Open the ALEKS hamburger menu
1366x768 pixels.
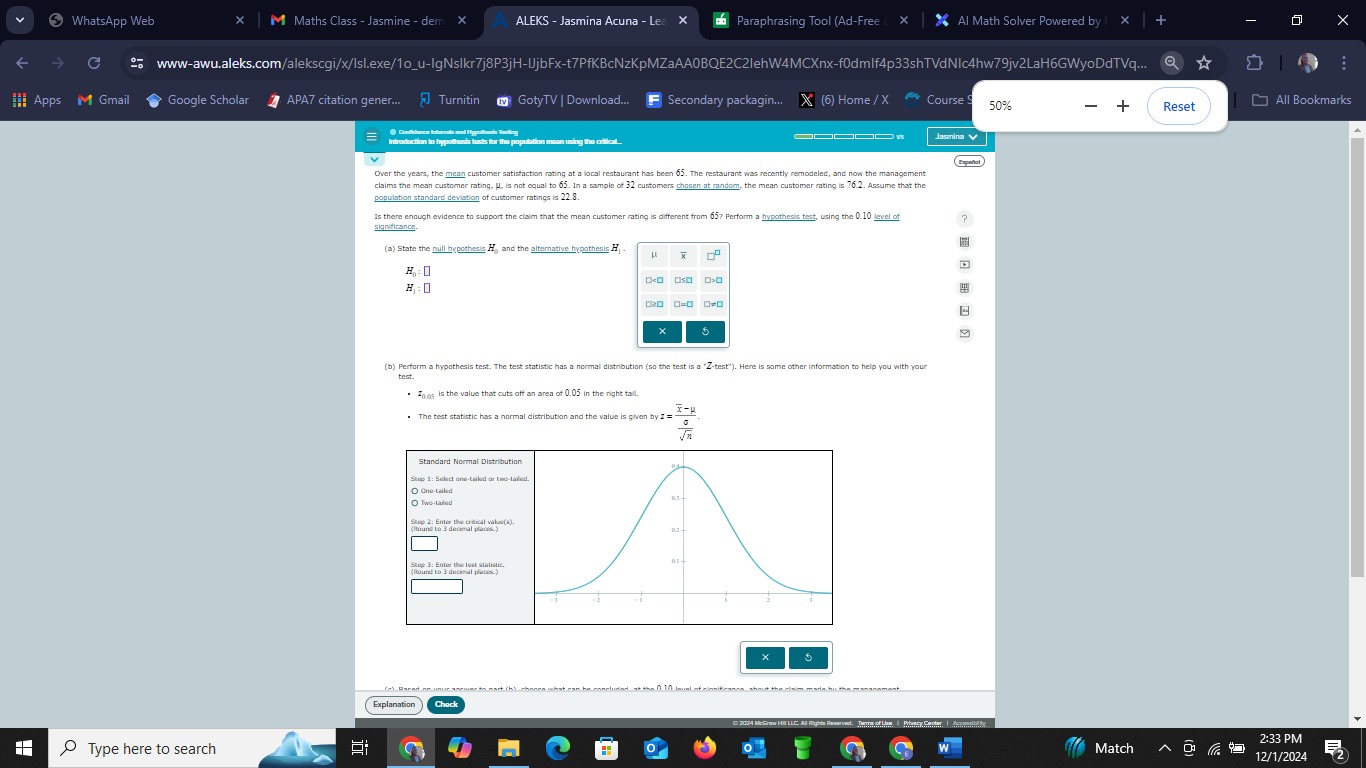pyautogui.click(x=371, y=137)
